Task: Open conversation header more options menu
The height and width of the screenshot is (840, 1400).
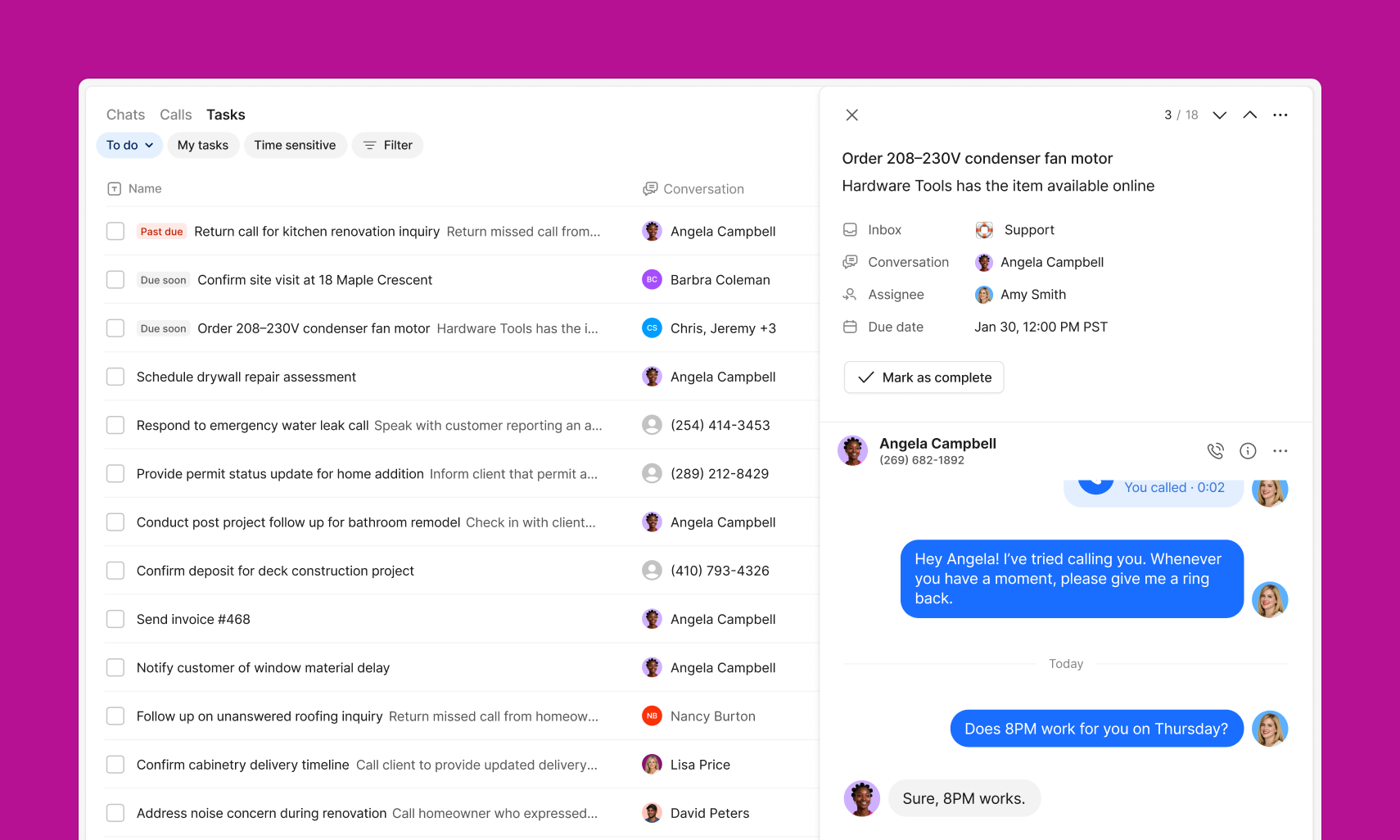Action: [x=1280, y=450]
